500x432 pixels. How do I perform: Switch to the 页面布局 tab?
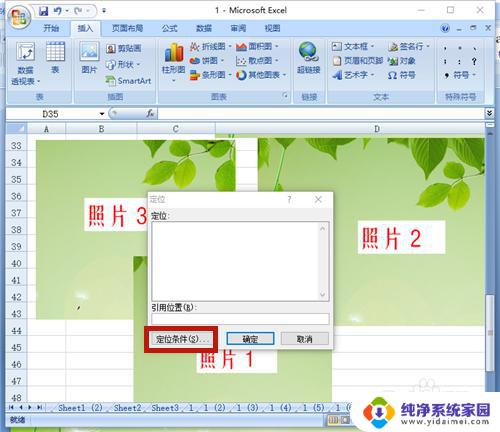[x=127, y=28]
